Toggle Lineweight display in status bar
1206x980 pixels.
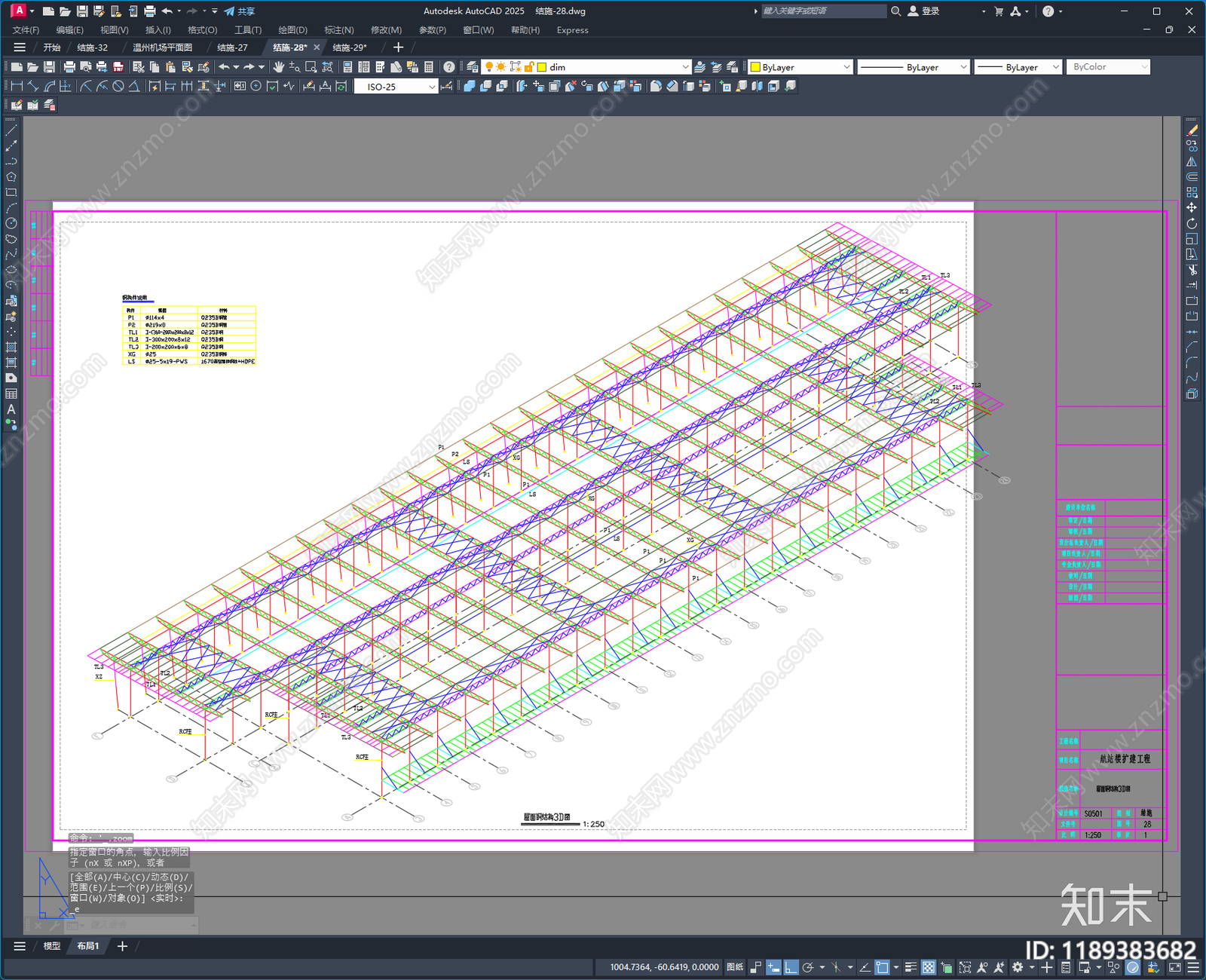(911, 967)
